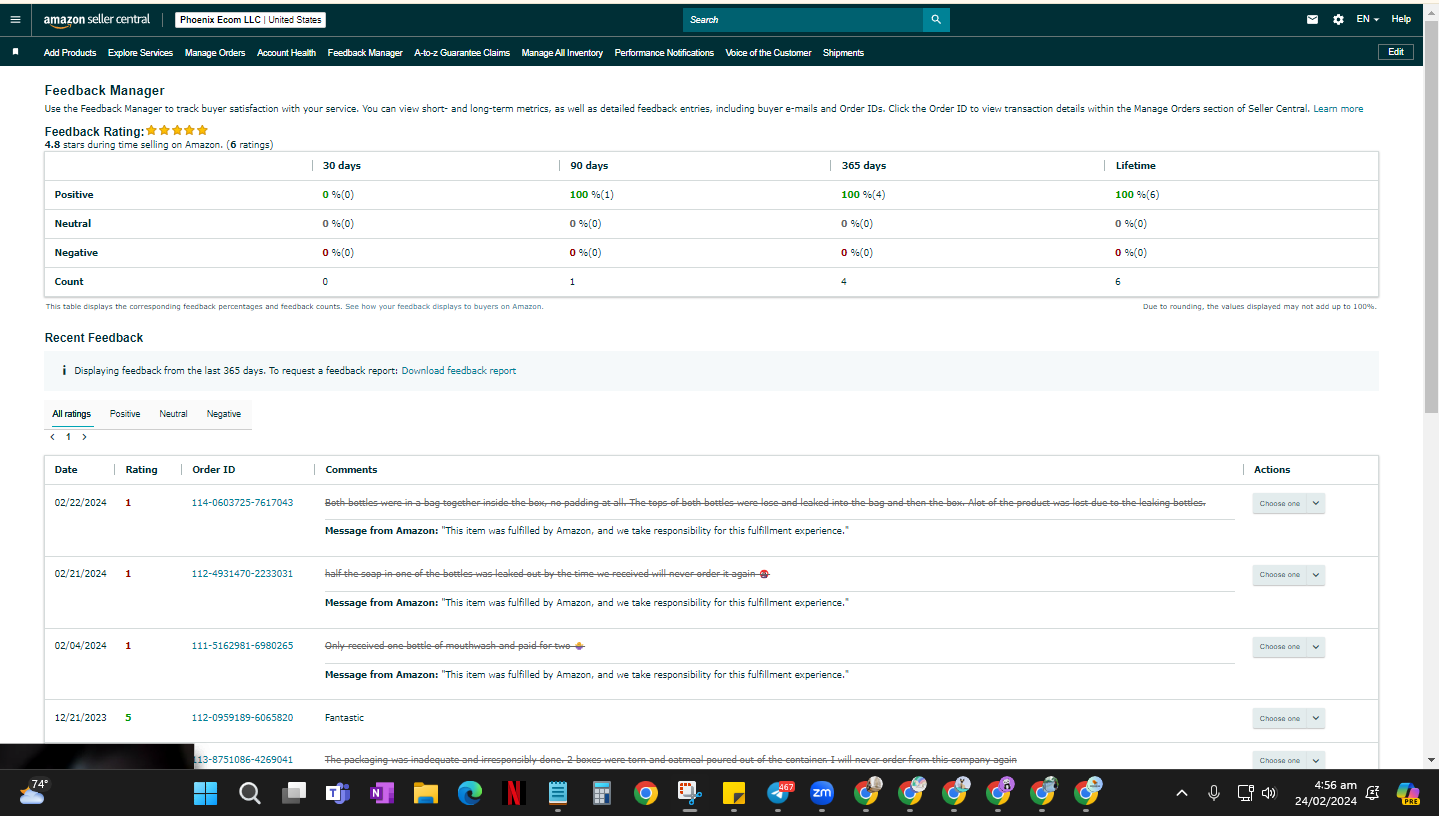Click into the Seller Central search field
The width and height of the screenshot is (1439, 816).
(x=803, y=19)
